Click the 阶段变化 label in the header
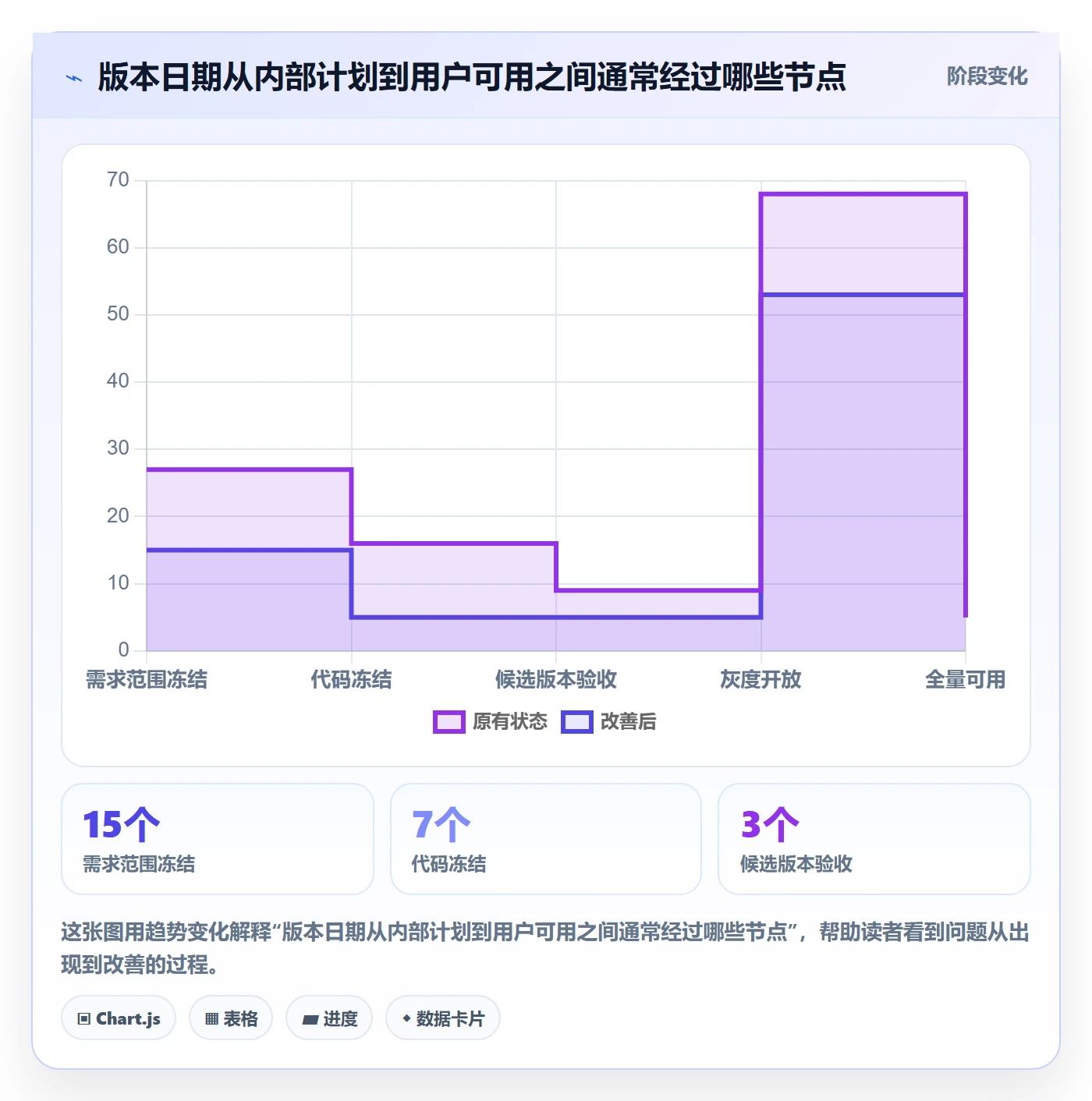The height and width of the screenshot is (1101, 1092). (987, 76)
